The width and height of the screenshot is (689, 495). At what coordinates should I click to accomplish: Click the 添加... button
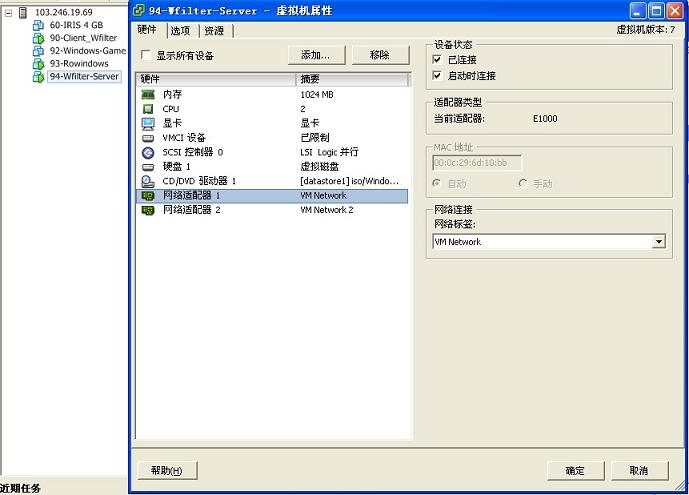[316, 55]
